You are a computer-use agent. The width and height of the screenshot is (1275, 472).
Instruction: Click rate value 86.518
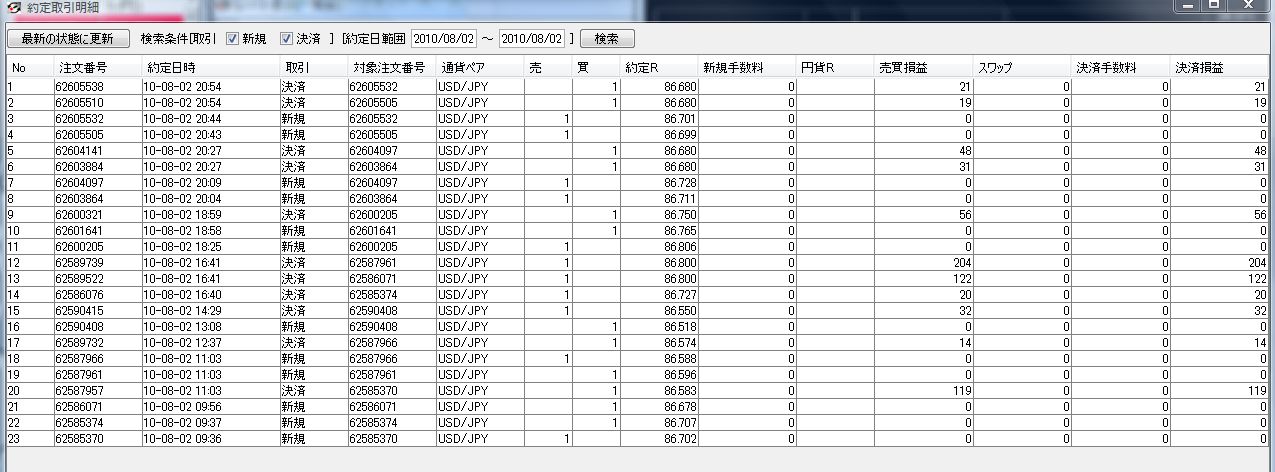679,326
